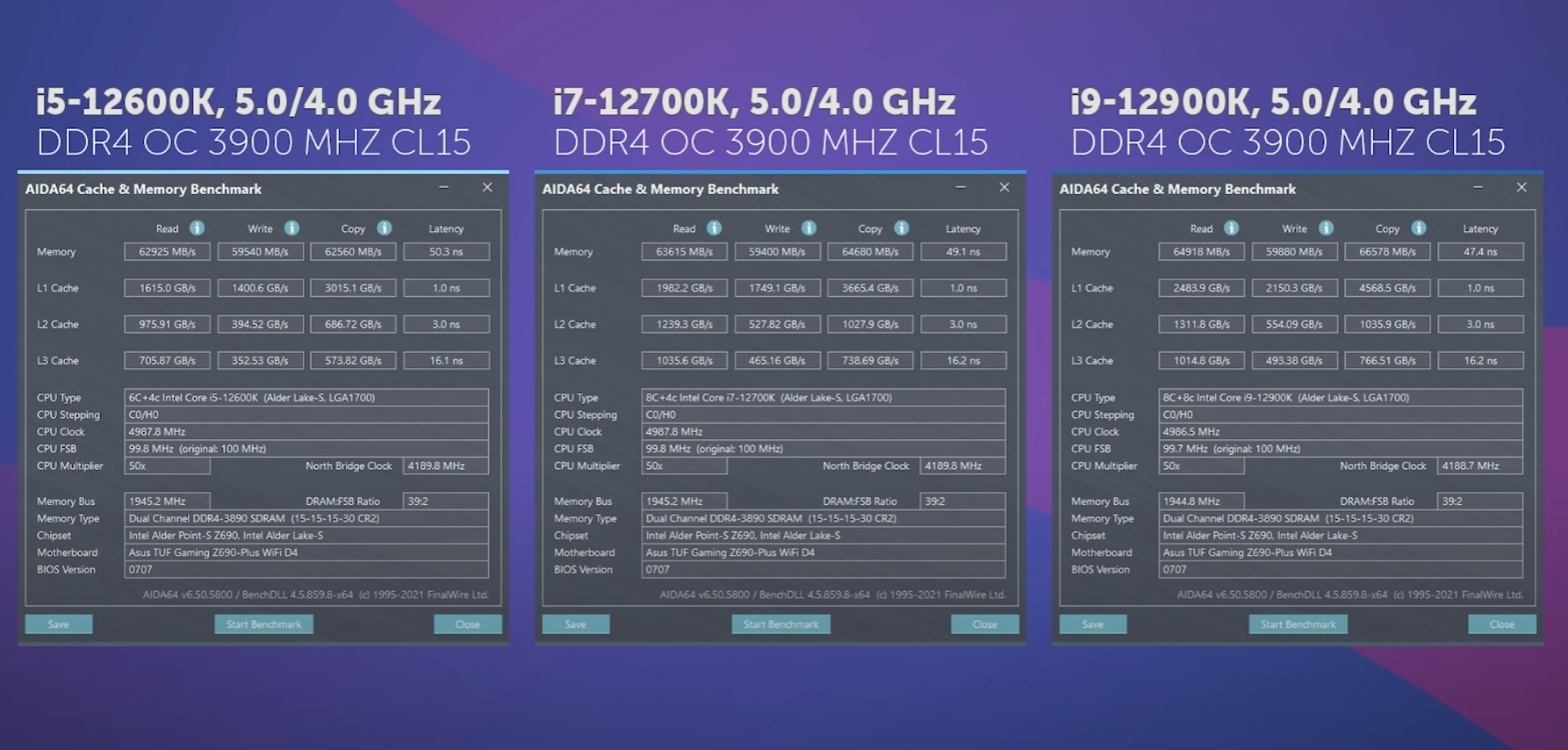Click the L1 cache copy value 4568.5 GB/s
Screen dimensions: 1568x750
point(1387,288)
